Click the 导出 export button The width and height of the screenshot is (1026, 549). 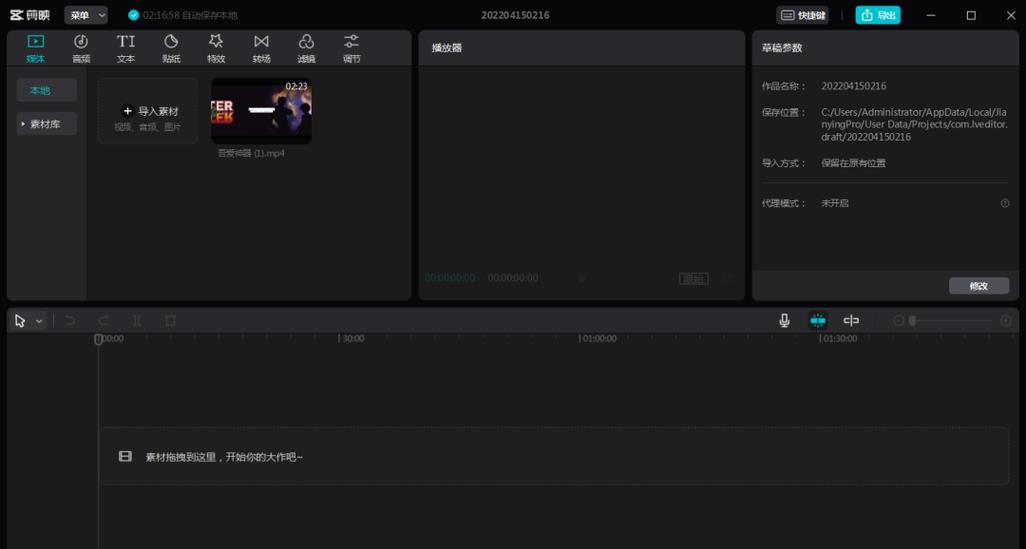click(x=878, y=15)
